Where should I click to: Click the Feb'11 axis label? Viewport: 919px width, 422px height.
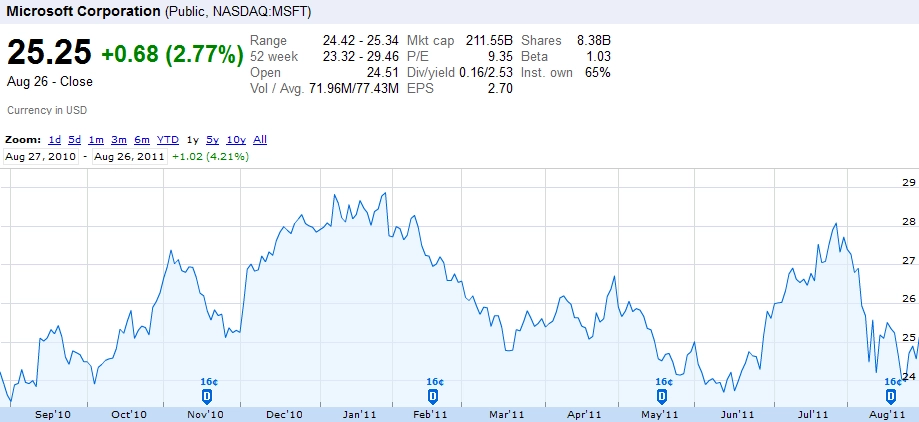pos(430,415)
